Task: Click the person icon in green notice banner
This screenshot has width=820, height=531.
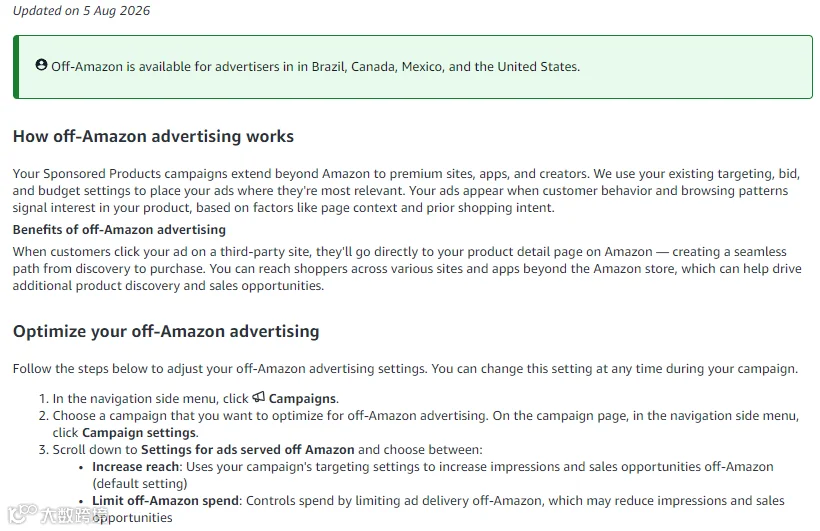Action: 41,65
